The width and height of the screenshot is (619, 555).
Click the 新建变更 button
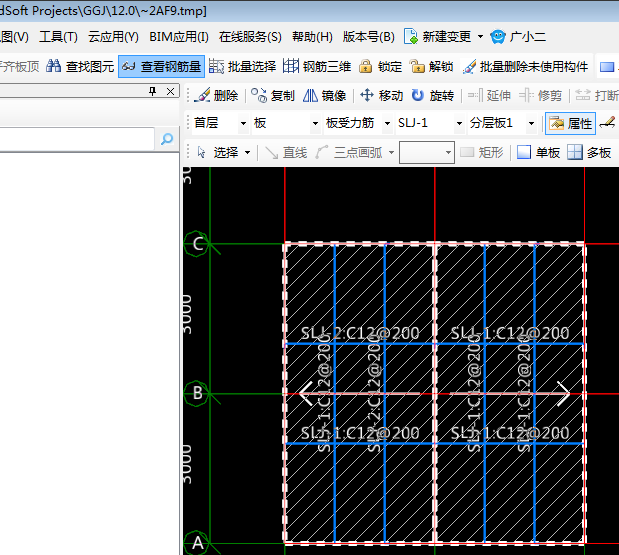click(x=437, y=37)
